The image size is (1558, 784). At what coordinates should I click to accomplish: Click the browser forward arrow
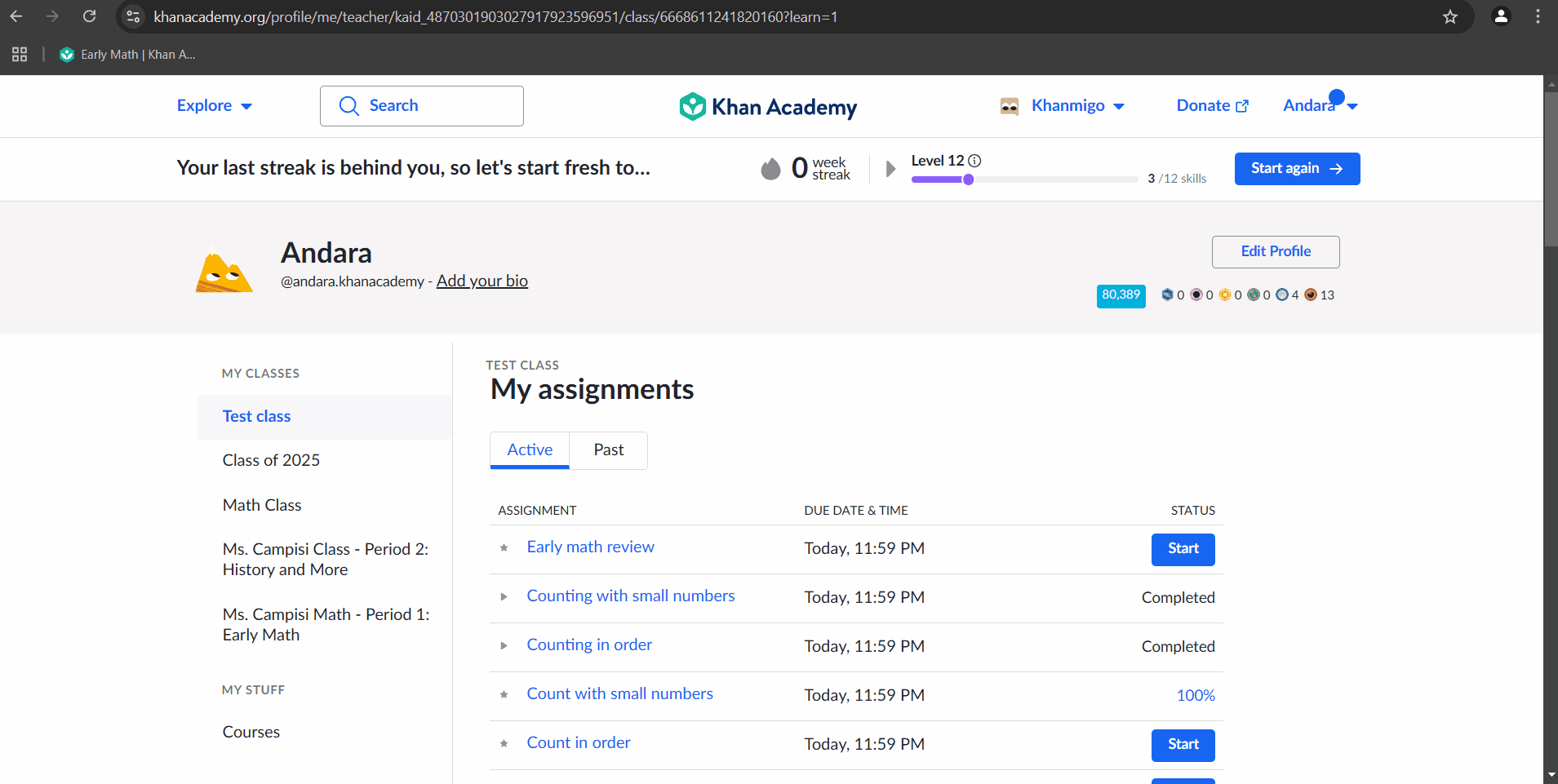coord(52,16)
